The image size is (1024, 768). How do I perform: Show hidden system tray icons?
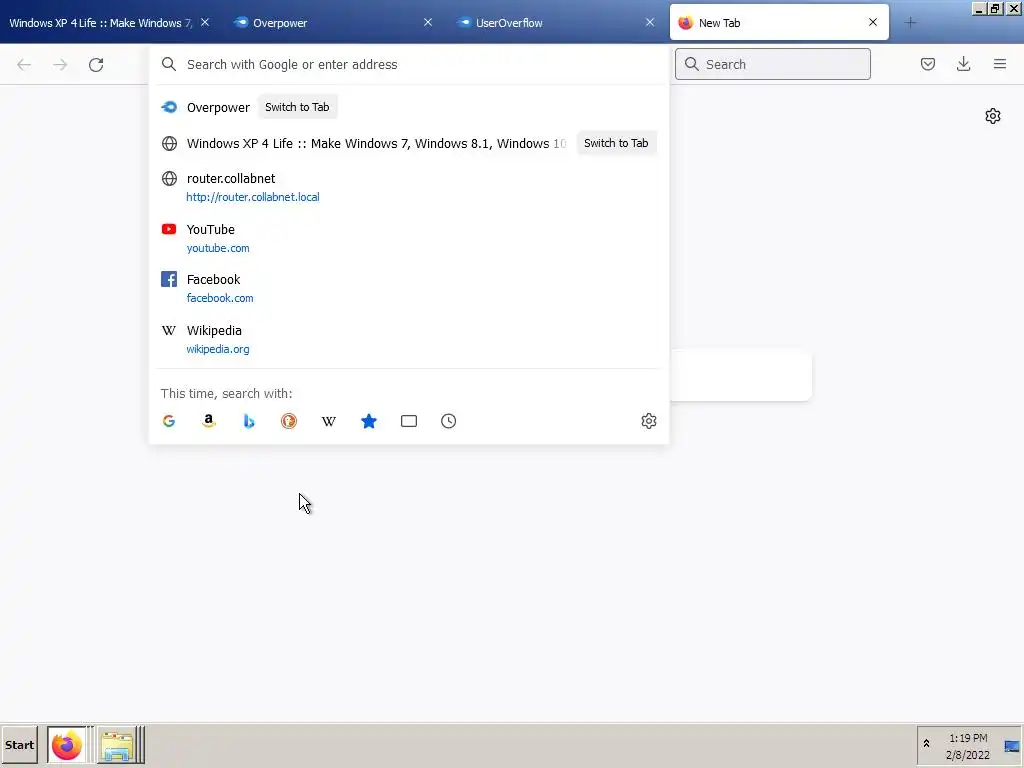click(926, 744)
